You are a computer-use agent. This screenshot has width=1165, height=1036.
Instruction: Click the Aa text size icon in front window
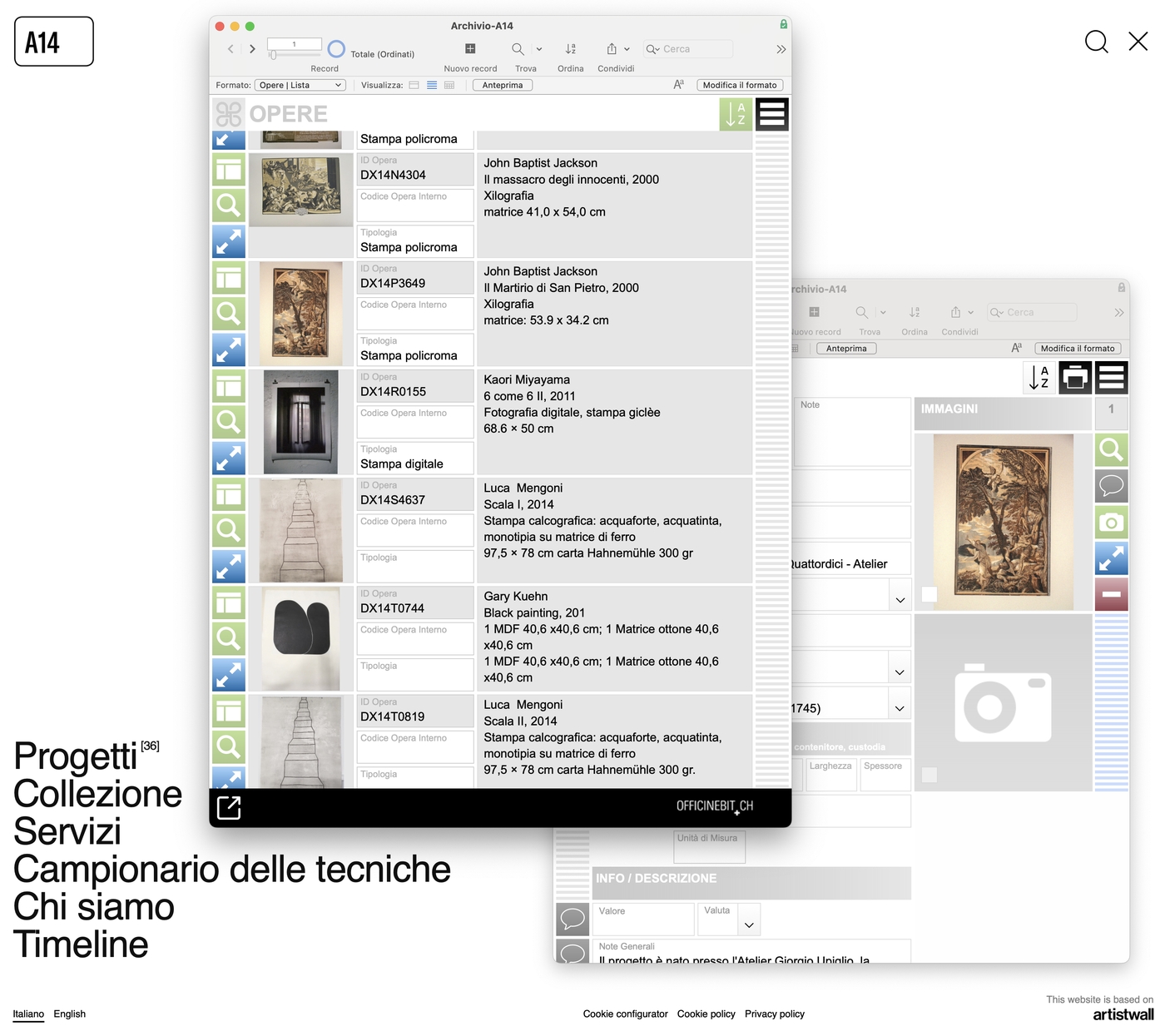(678, 85)
